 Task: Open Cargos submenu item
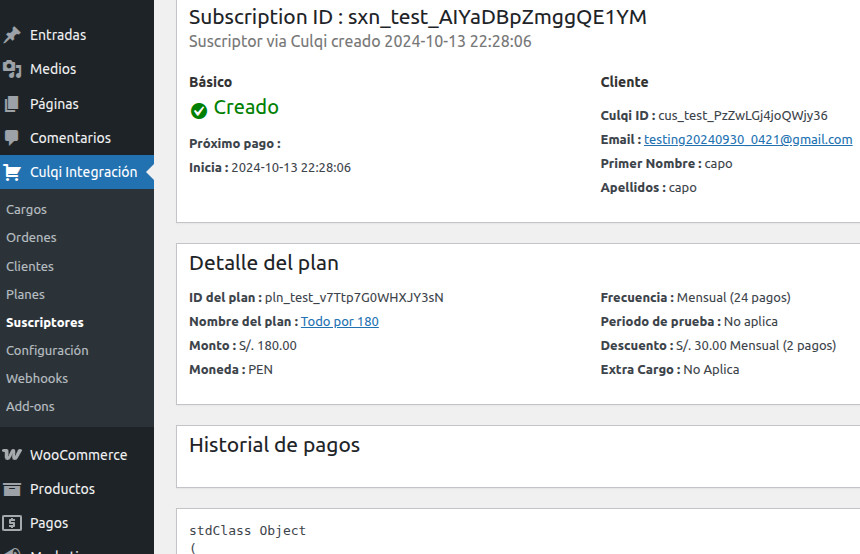click(x=26, y=210)
